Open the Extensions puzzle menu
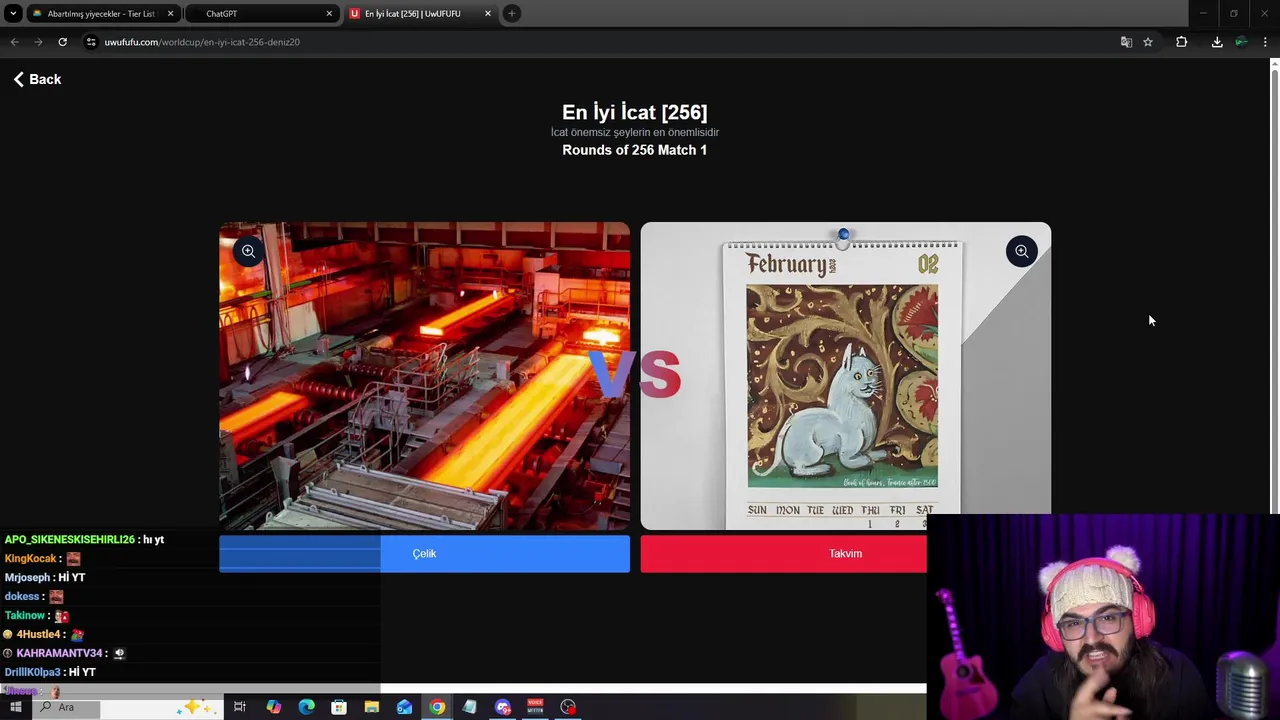The image size is (1280, 720). point(1181,42)
